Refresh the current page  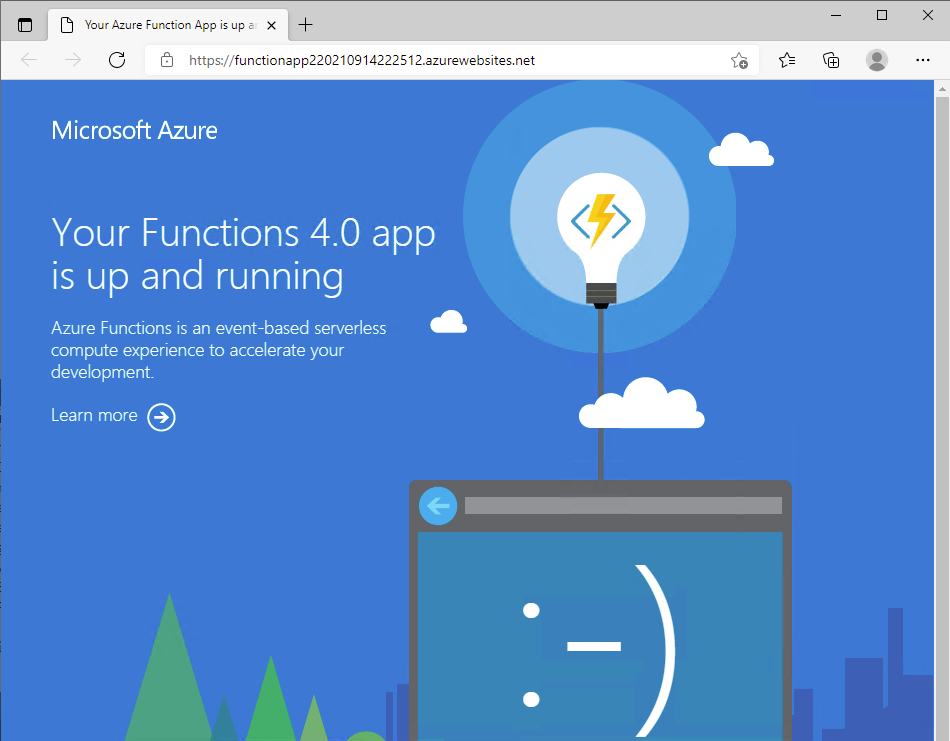(x=117, y=60)
